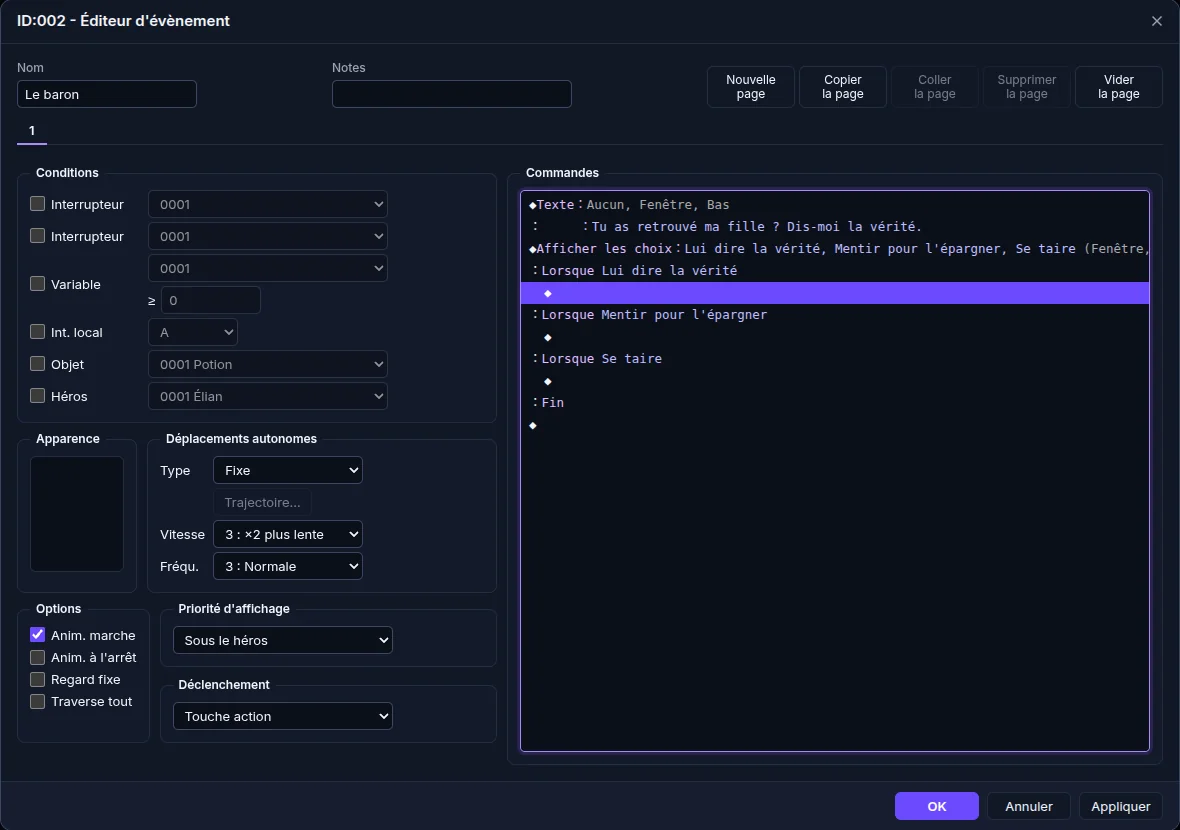Select 'Lorsque Lui dire la vérité' line
This screenshot has height=830, width=1180.
[835, 271]
